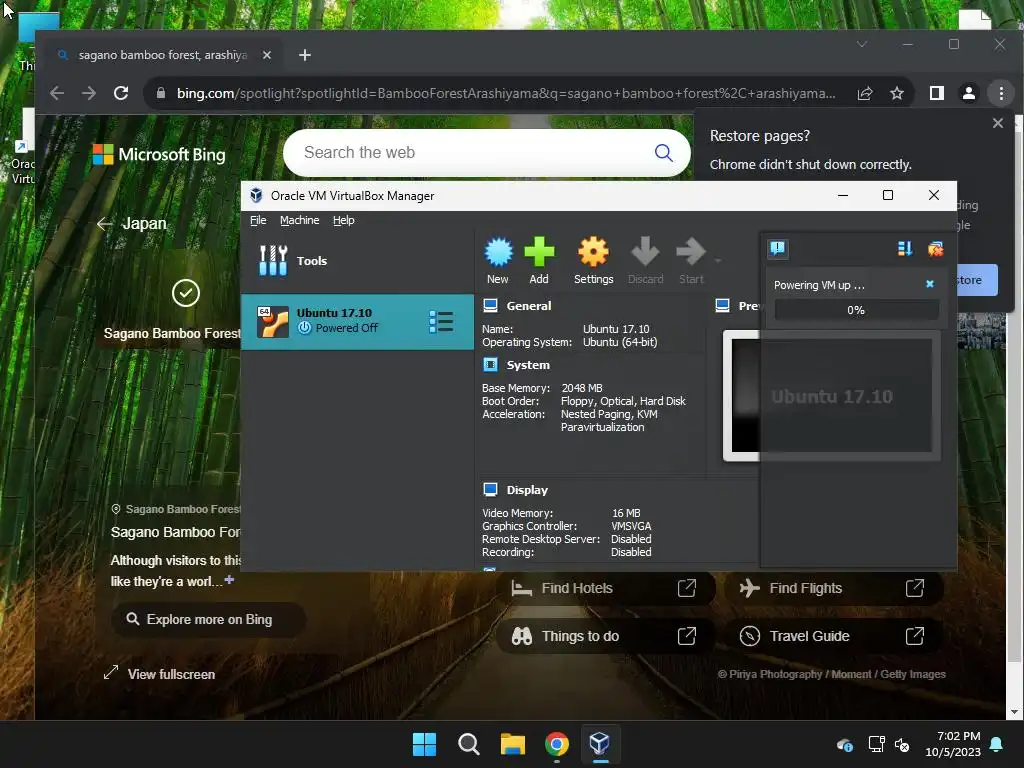Click Chrome reload page icon
The image size is (1024, 768).
(x=121, y=93)
